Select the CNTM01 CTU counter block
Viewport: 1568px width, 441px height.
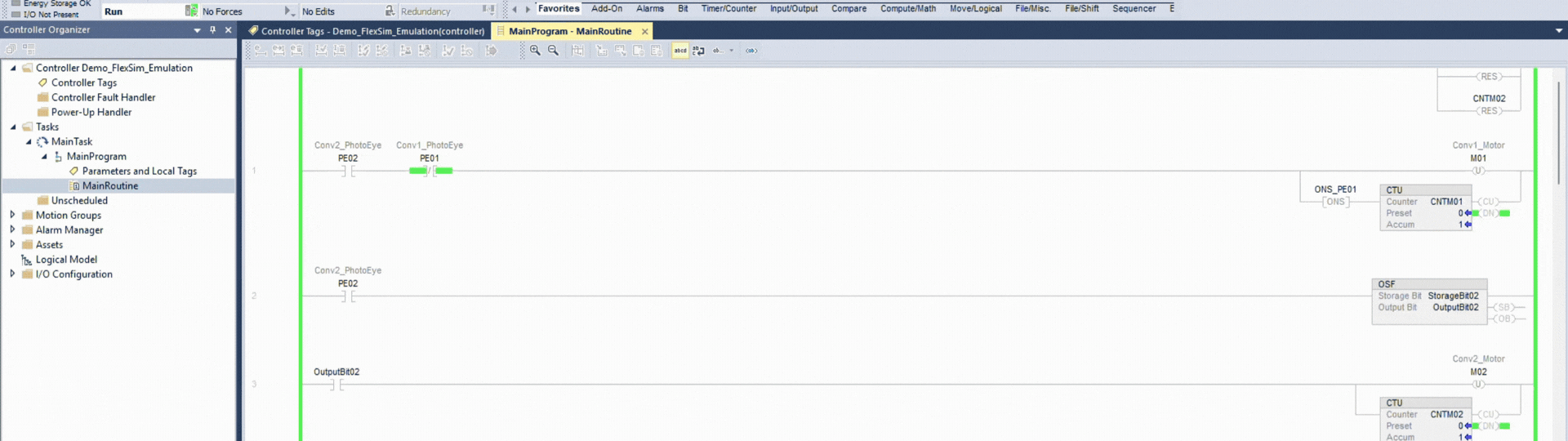pos(1425,207)
